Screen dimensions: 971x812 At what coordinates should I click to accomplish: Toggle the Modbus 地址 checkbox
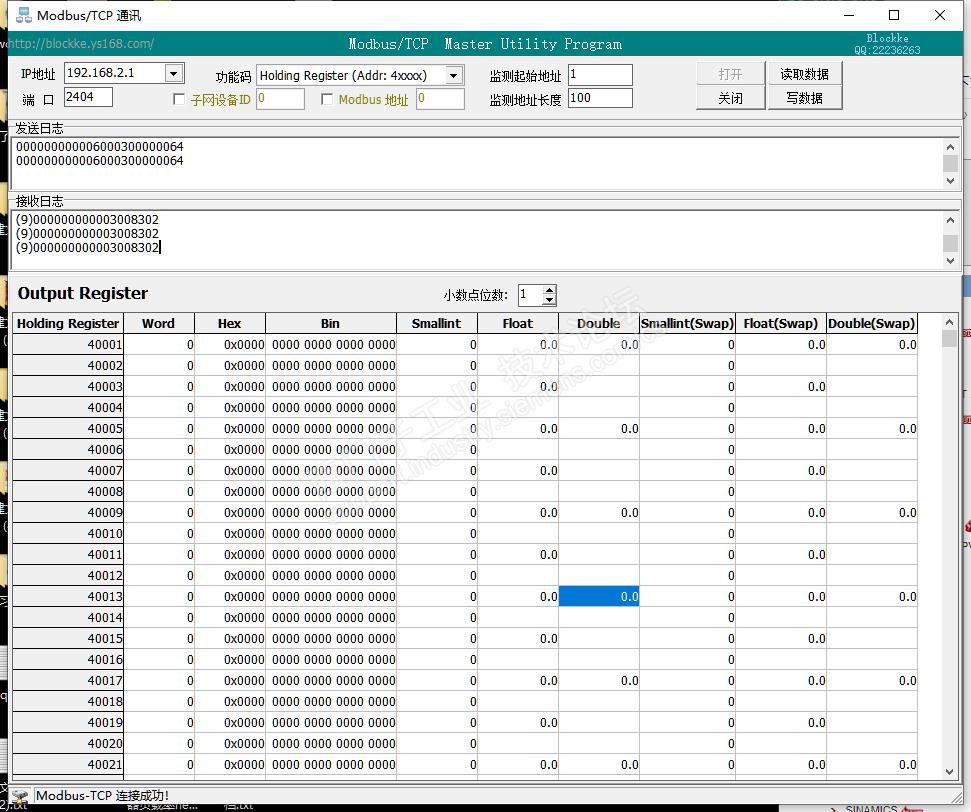tap(327, 99)
